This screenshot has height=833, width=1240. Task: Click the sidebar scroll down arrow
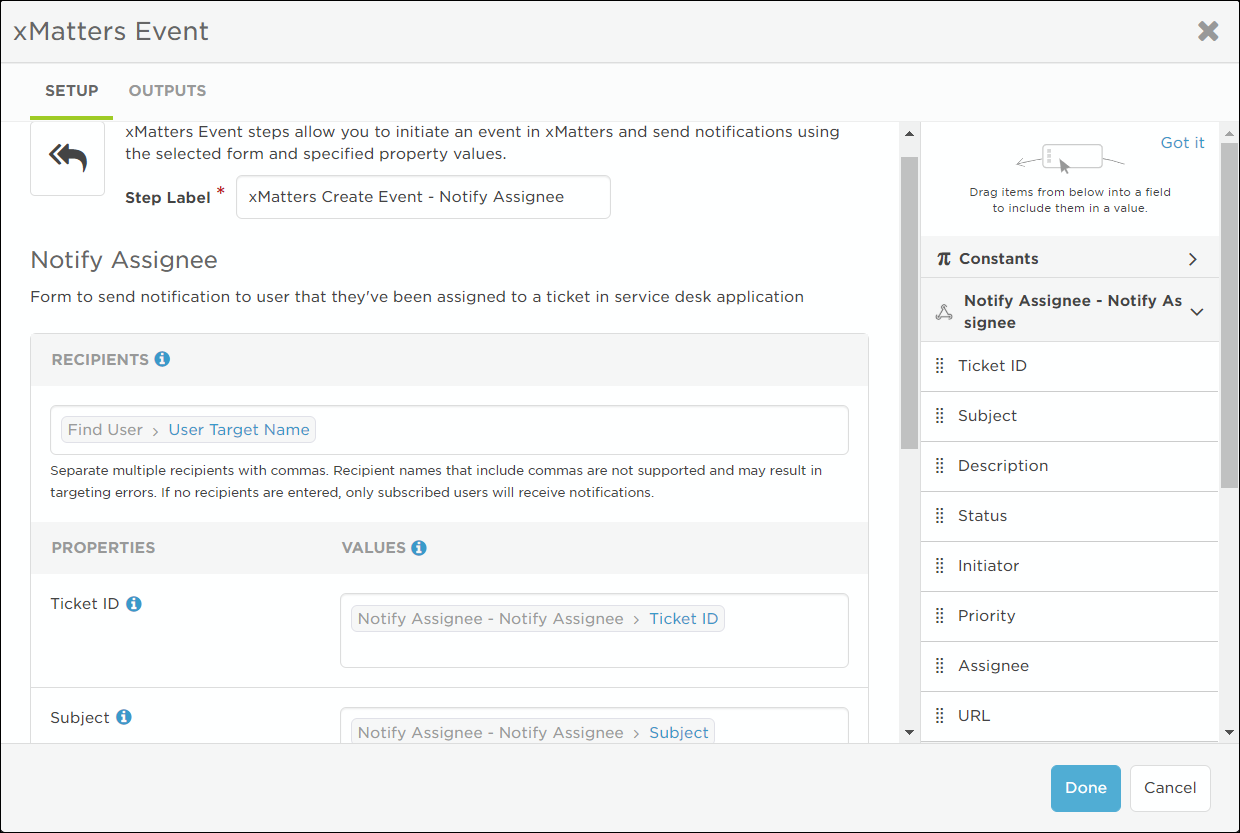[1229, 733]
